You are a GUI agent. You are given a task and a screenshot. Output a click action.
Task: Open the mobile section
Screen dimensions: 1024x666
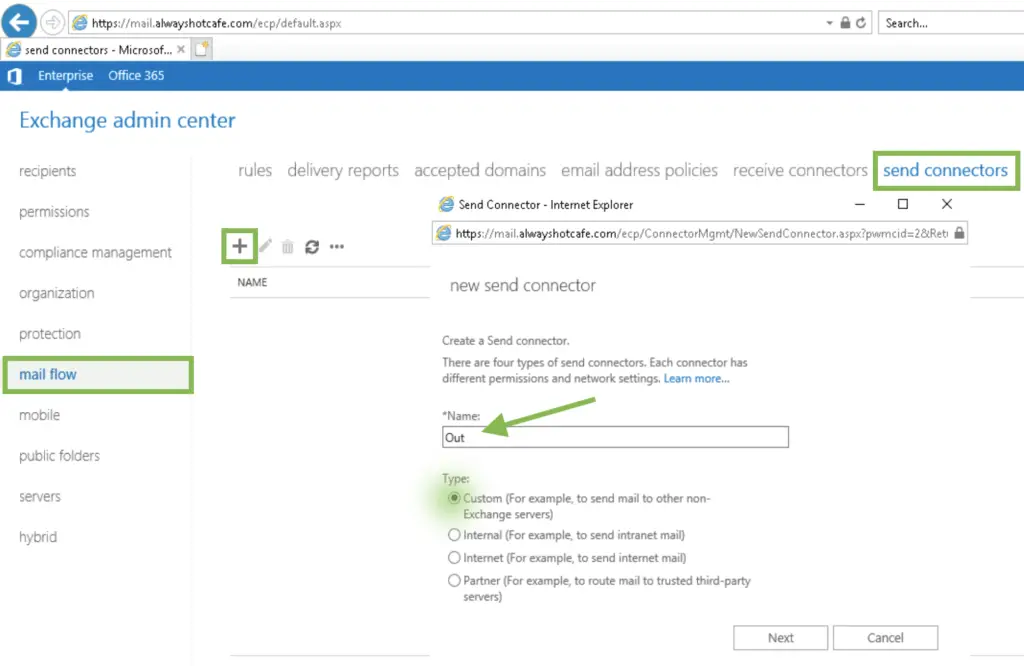[x=39, y=415]
